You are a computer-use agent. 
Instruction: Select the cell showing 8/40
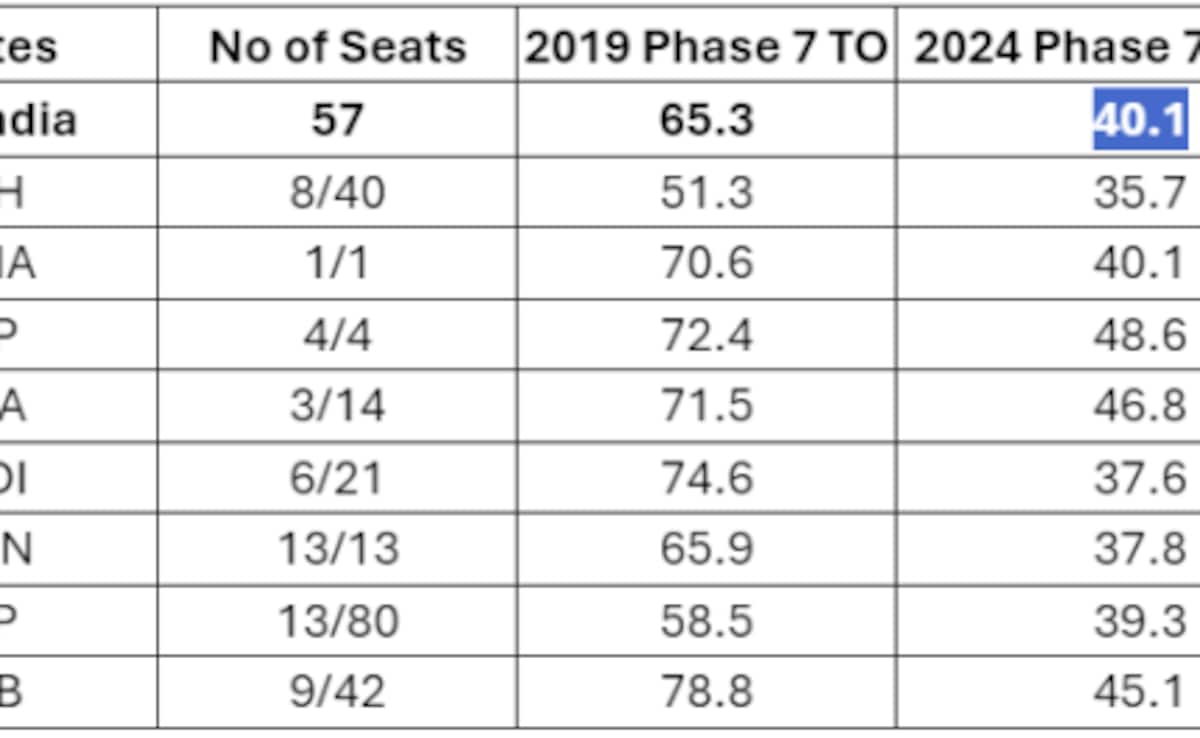point(337,192)
